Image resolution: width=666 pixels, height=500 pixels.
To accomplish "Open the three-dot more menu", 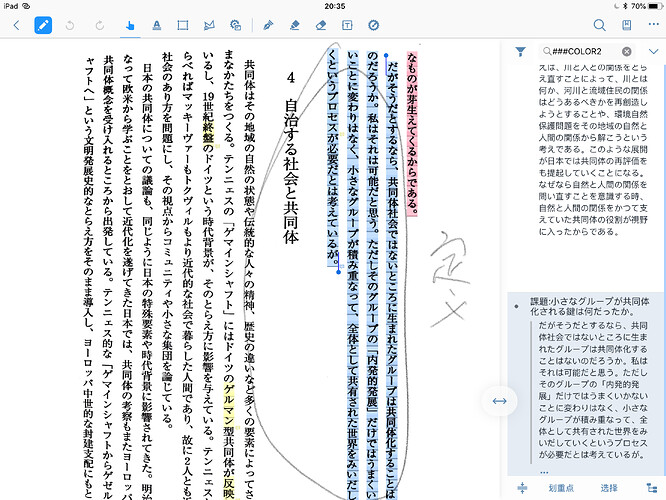I will pyautogui.click(x=654, y=24).
